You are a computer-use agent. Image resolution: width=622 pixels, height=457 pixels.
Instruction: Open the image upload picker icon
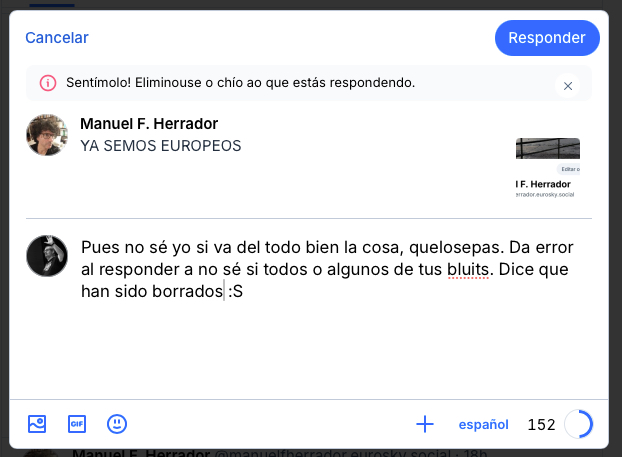click(37, 424)
